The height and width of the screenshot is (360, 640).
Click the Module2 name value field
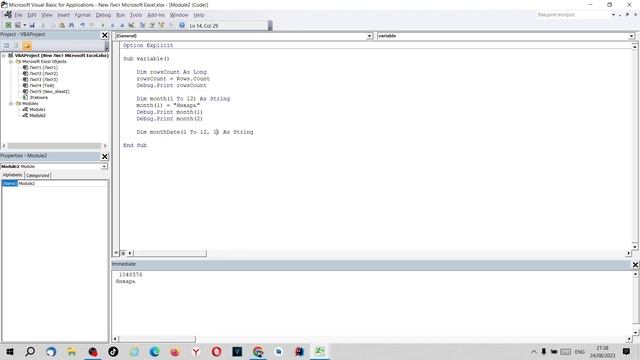coord(62,183)
